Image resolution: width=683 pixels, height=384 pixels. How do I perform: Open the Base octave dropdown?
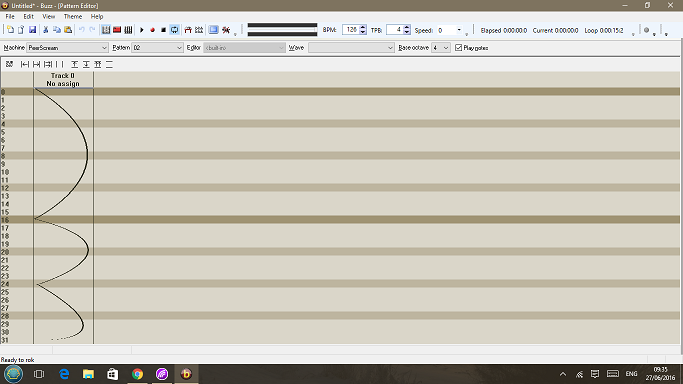(x=440, y=48)
